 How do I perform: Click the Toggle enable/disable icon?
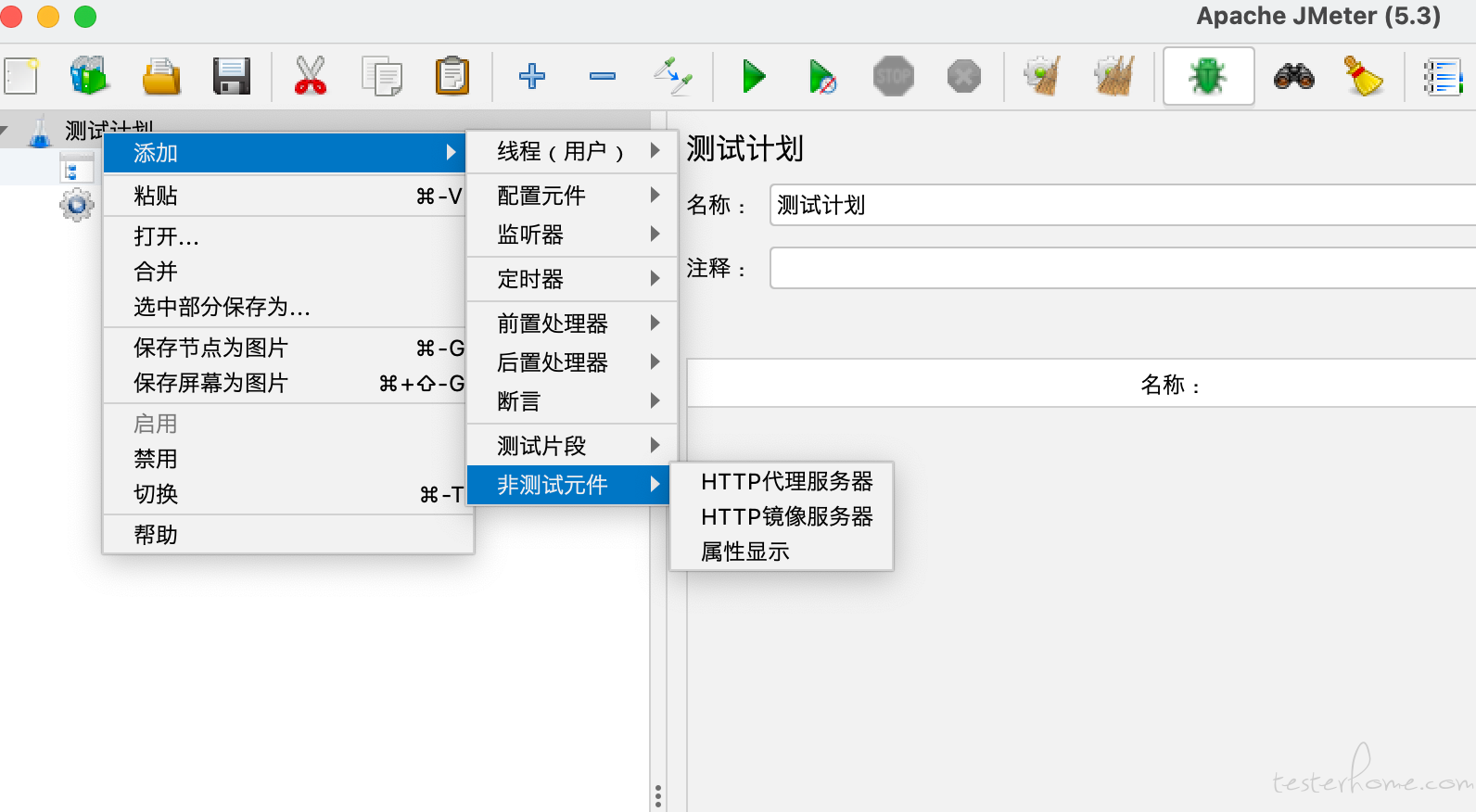tap(673, 76)
